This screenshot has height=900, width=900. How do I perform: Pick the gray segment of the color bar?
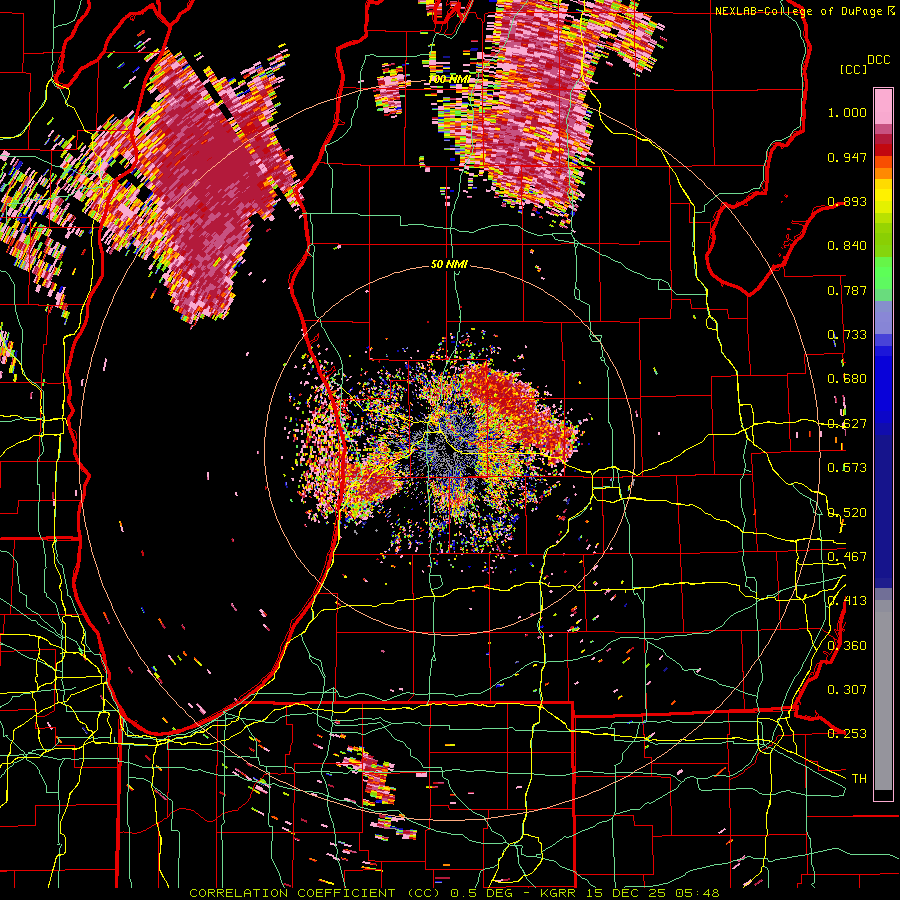click(883, 695)
